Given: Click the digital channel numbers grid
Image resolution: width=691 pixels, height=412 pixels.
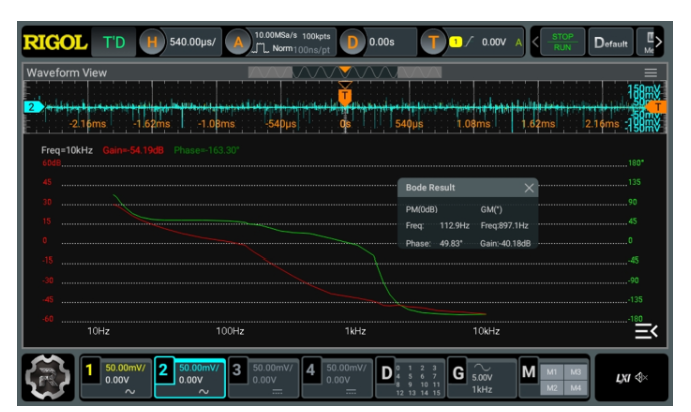Looking at the screenshot, I should click(418, 380).
